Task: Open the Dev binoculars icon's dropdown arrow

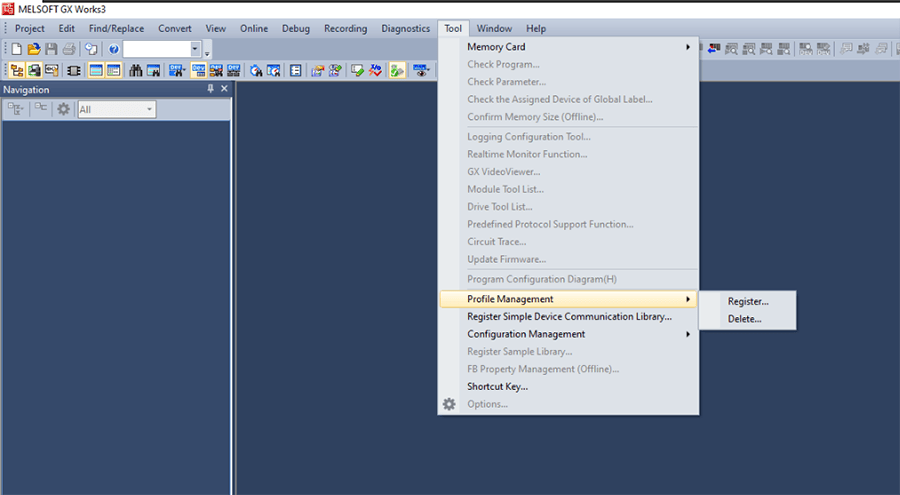Action: [184, 69]
